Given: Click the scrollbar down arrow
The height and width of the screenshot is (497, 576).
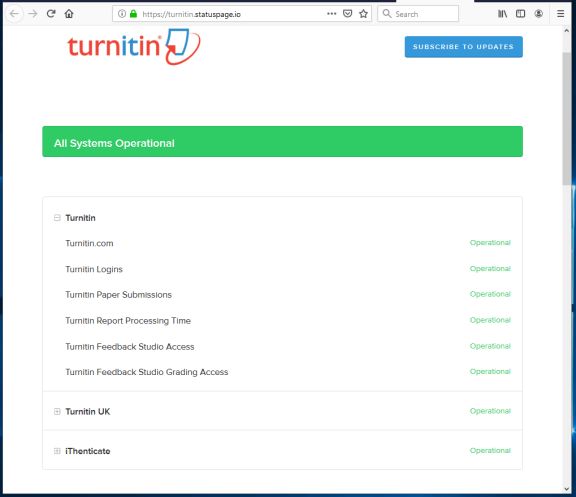Looking at the screenshot, I should 566,489.
